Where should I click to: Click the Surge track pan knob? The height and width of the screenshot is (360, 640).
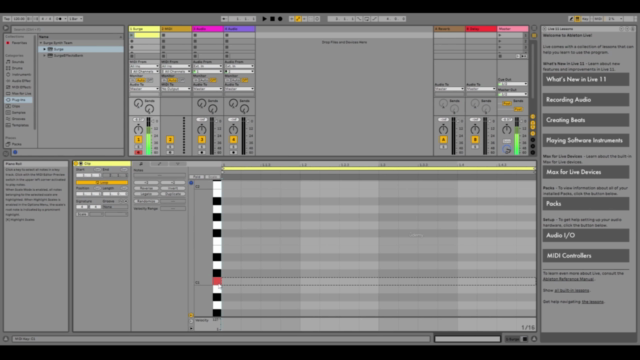tap(138, 130)
